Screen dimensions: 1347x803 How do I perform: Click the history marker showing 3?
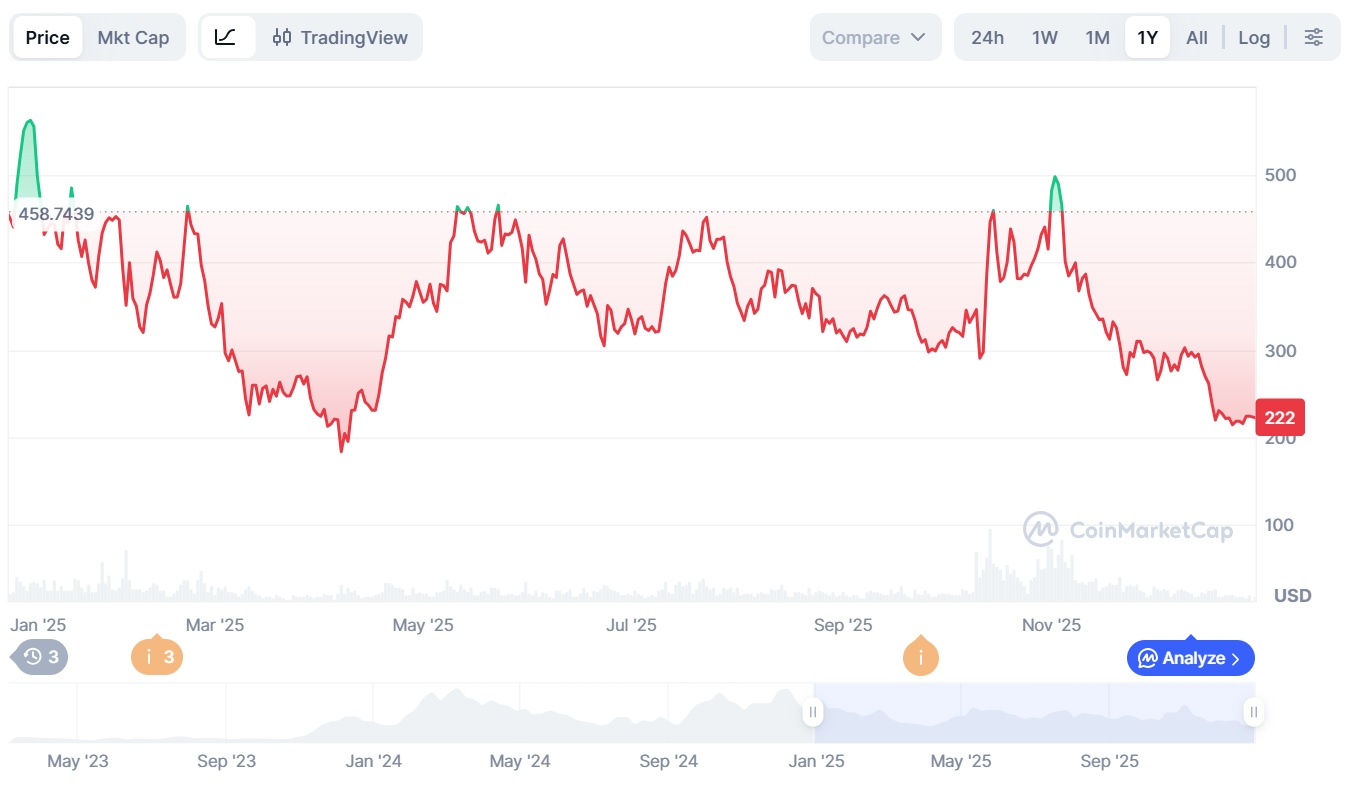click(42, 657)
